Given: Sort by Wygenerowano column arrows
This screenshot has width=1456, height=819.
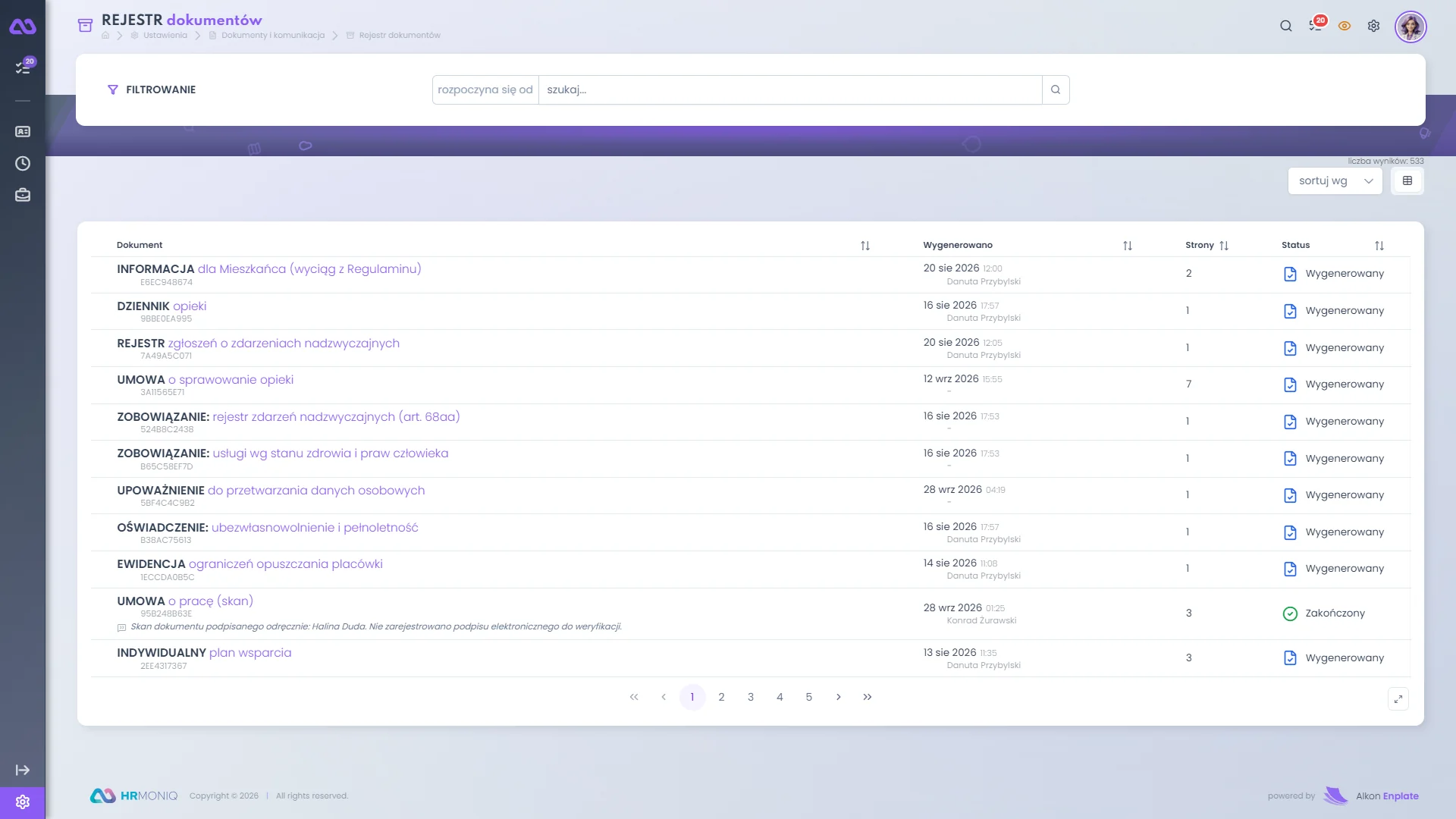Looking at the screenshot, I should tap(1128, 246).
